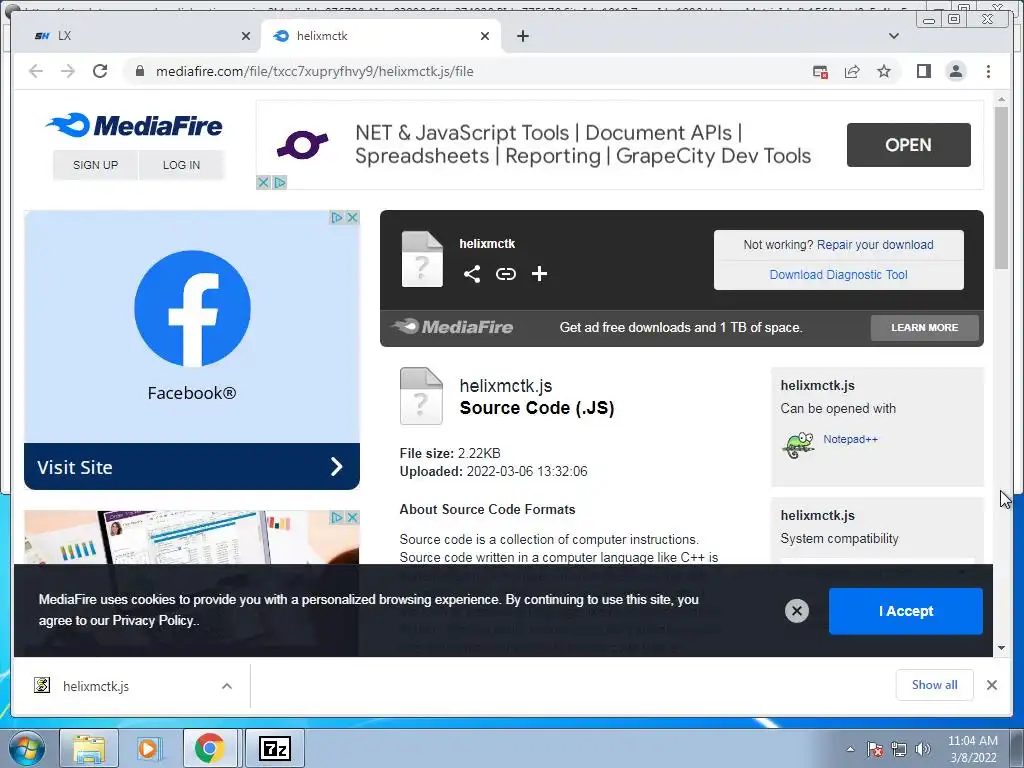Reload the MediaFire page
1024x768 pixels.
(x=100, y=71)
